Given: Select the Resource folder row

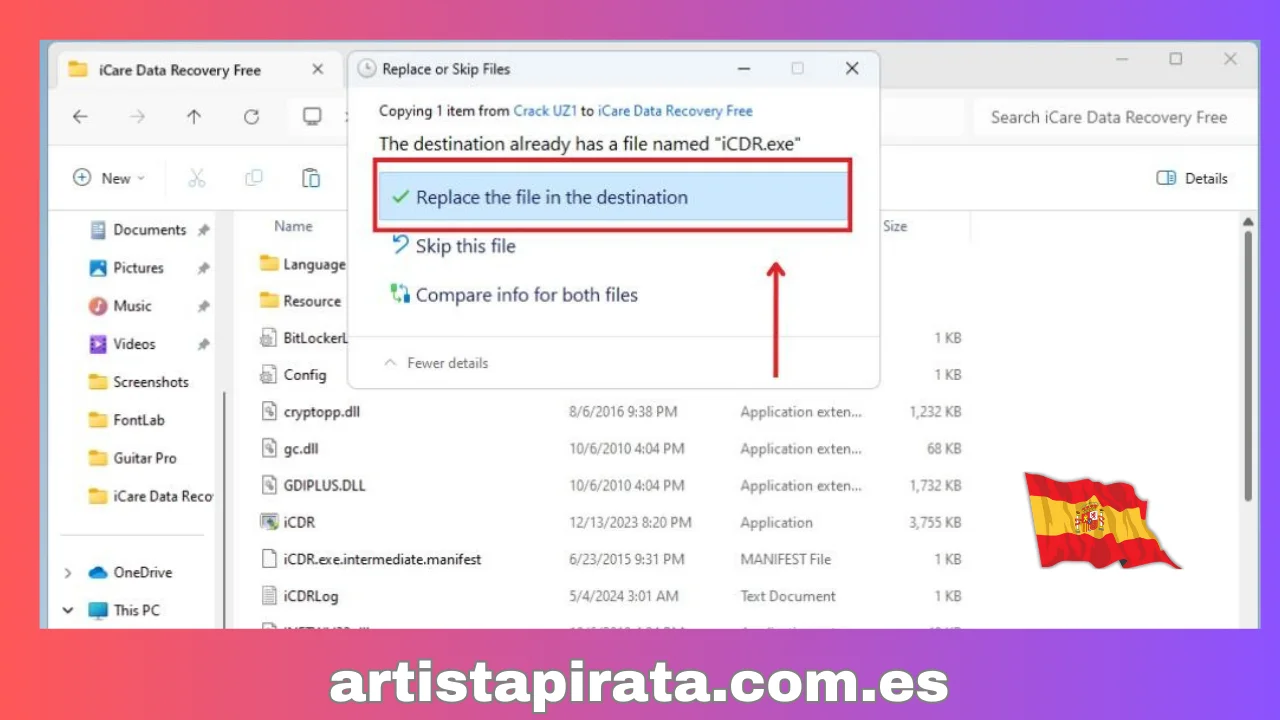Looking at the screenshot, I should point(302,301).
